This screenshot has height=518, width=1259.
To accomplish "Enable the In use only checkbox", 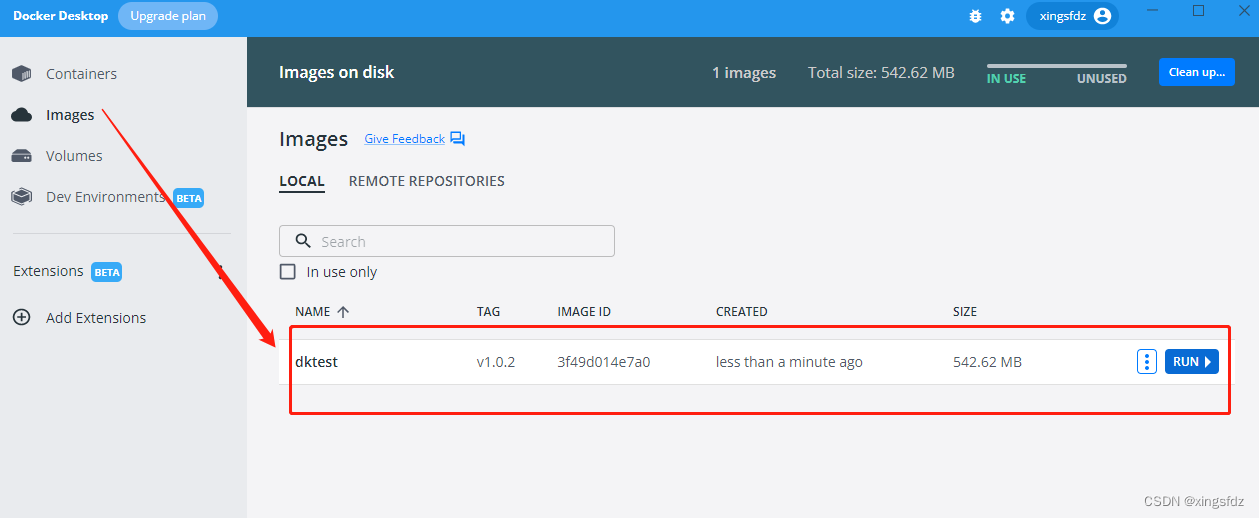I will [288, 272].
